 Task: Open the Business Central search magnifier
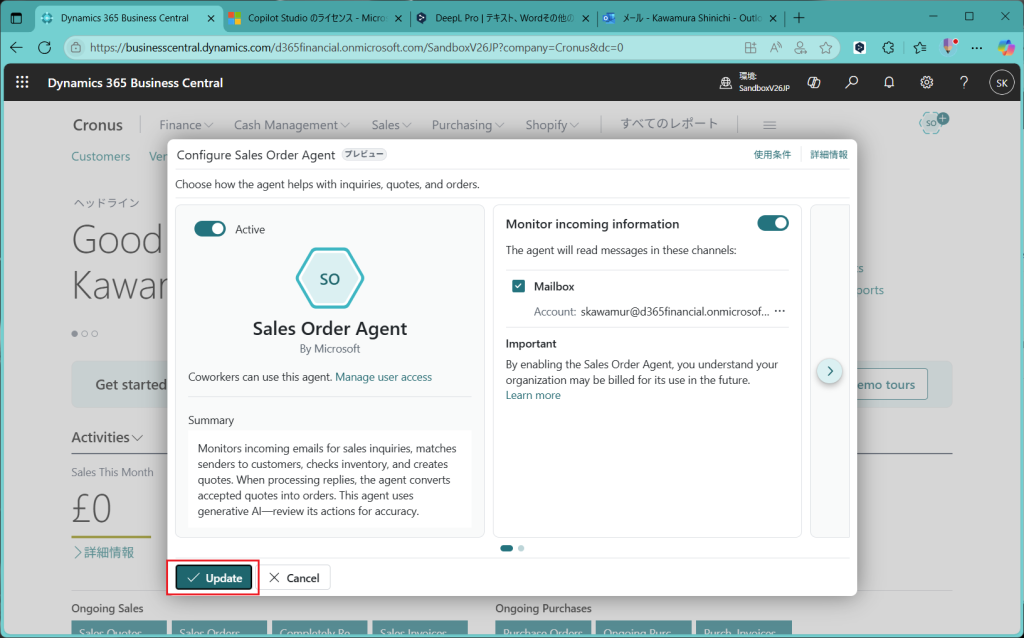tap(852, 82)
